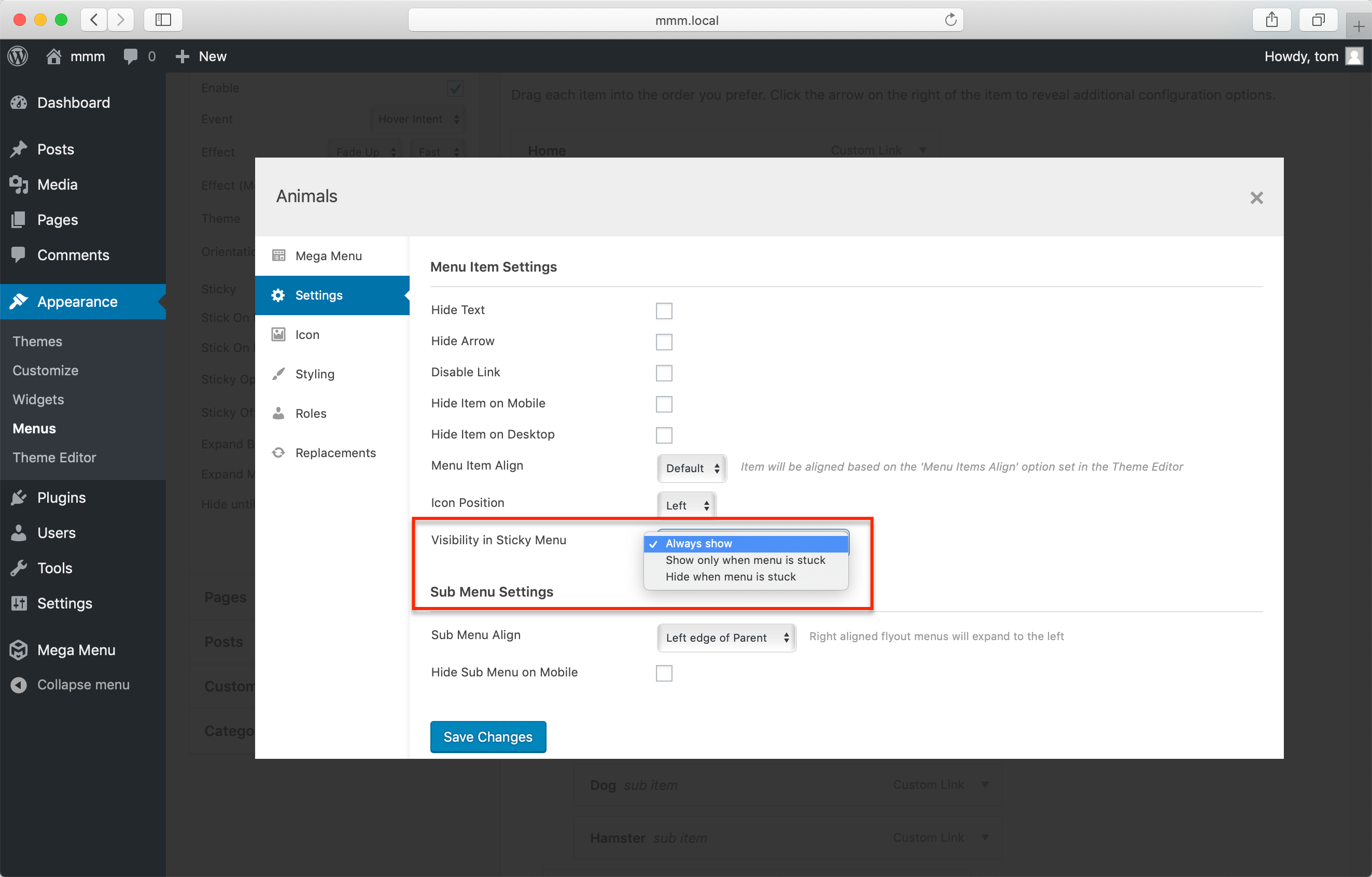1372x877 pixels.
Task: Switch to the Styling tab
Action: (315, 374)
